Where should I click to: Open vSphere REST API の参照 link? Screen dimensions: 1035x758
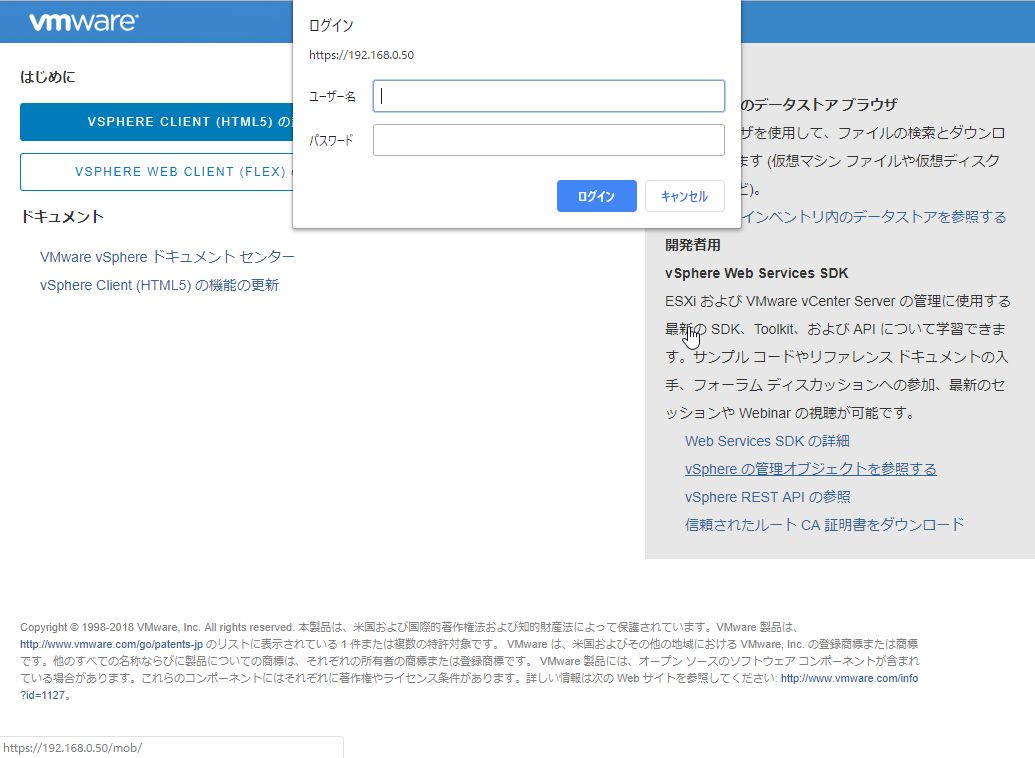[x=768, y=497]
